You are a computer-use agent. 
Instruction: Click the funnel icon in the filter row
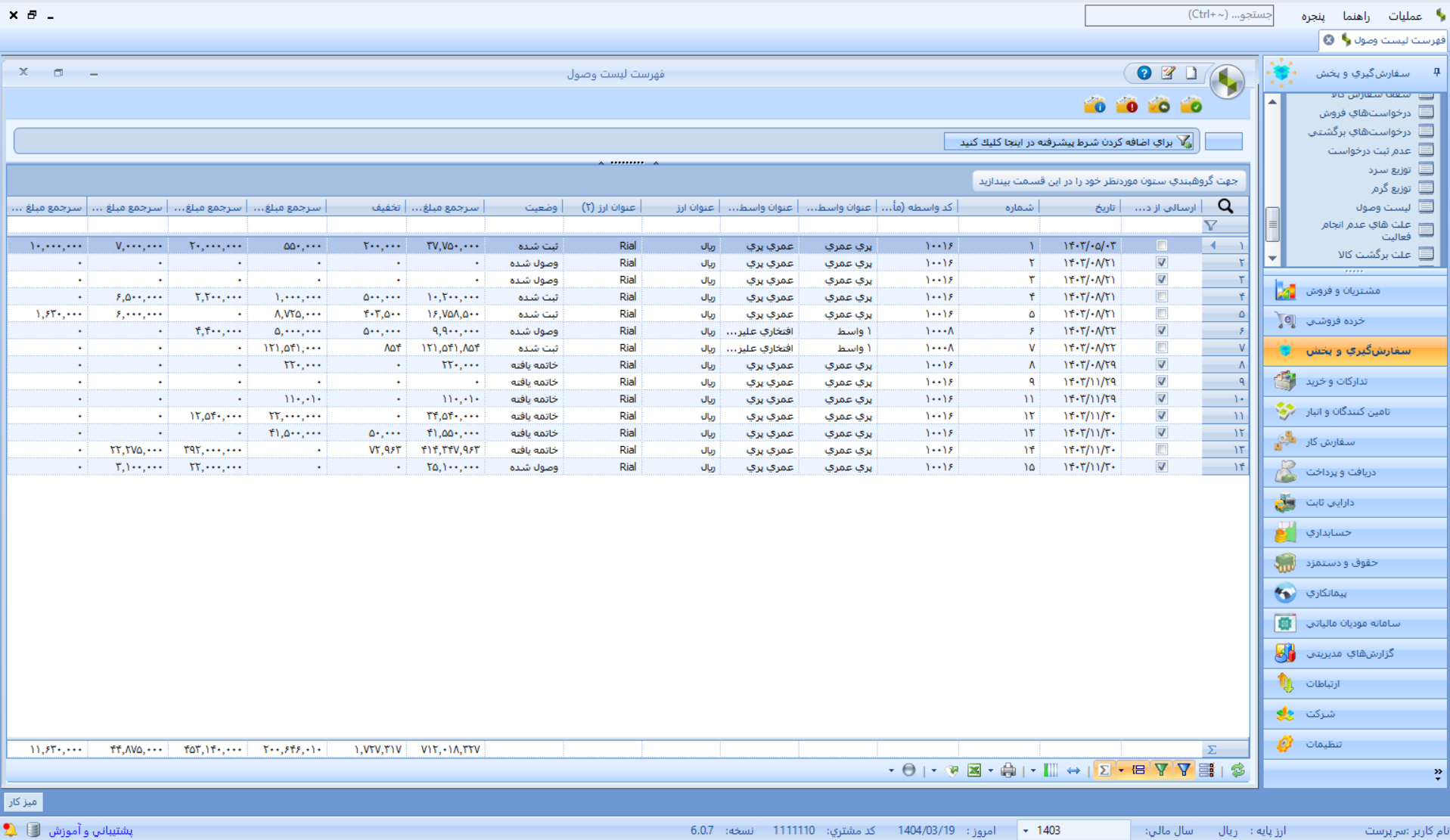[x=1211, y=226]
